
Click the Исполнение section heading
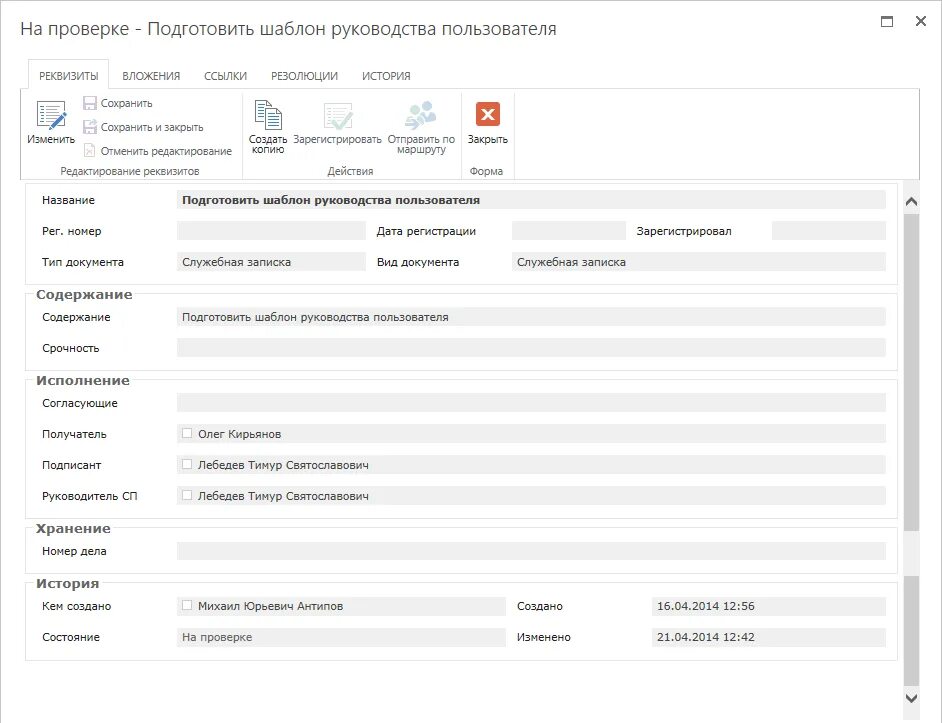coord(83,380)
